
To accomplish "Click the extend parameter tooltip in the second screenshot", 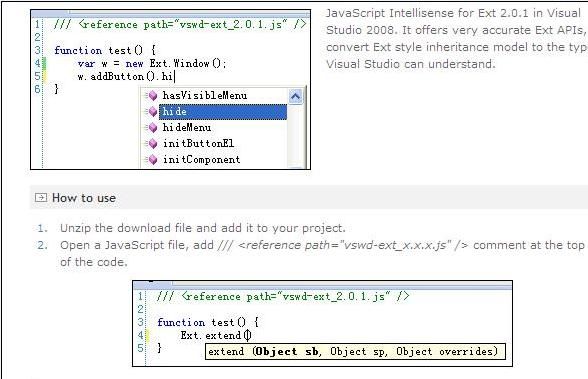I will (355, 352).
